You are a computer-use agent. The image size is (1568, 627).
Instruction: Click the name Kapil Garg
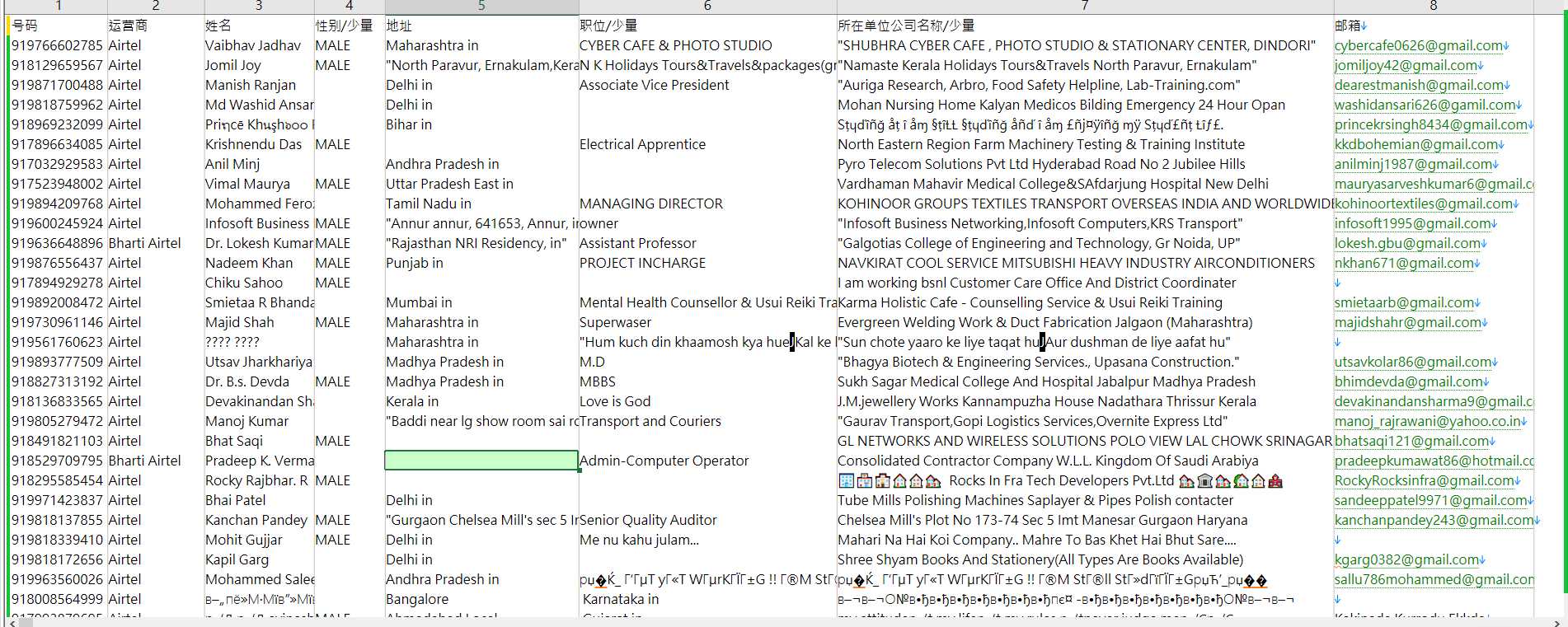click(237, 559)
